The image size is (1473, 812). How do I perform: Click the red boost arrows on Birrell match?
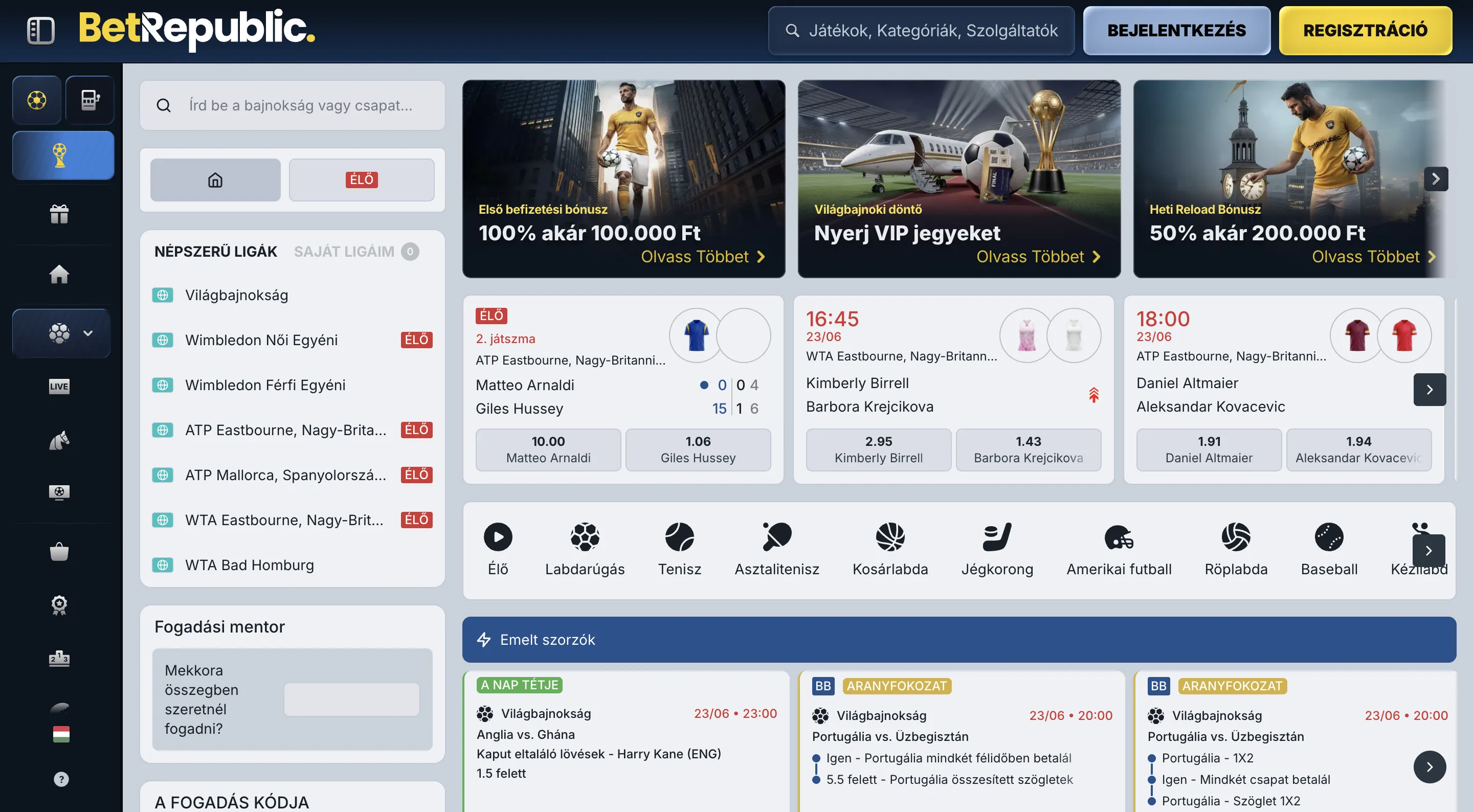pyautogui.click(x=1093, y=395)
